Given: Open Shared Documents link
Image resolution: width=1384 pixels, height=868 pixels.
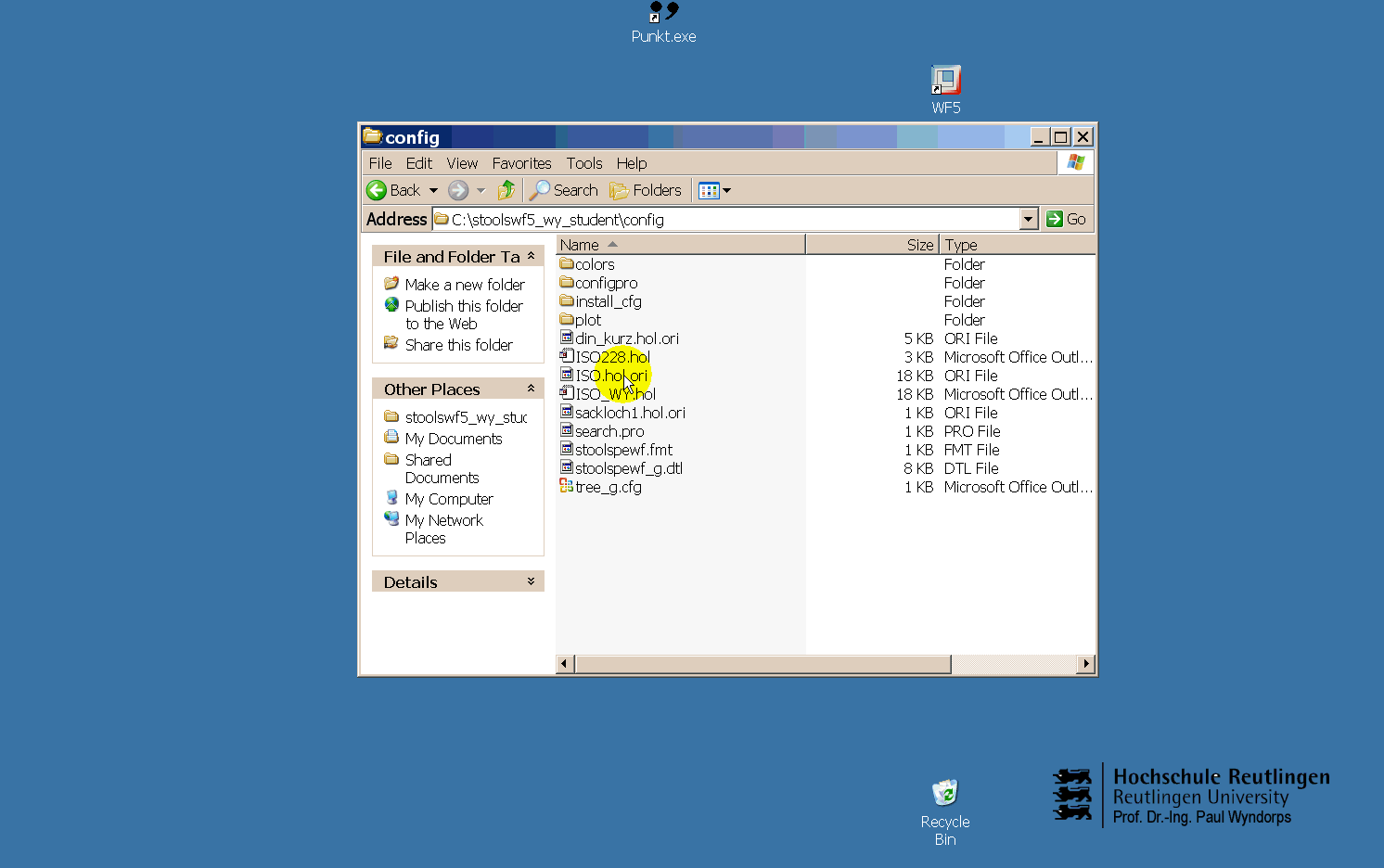Looking at the screenshot, I should [442, 468].
